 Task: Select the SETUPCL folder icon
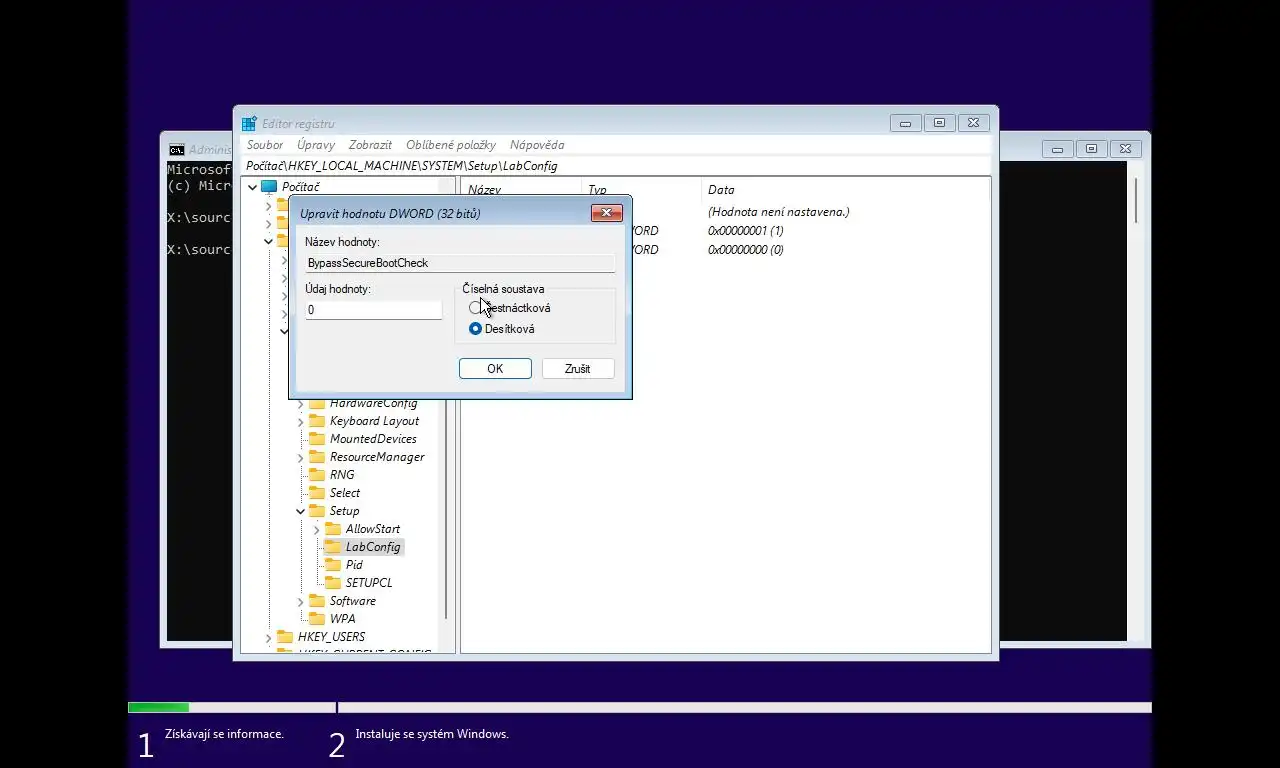pos(333,583)
